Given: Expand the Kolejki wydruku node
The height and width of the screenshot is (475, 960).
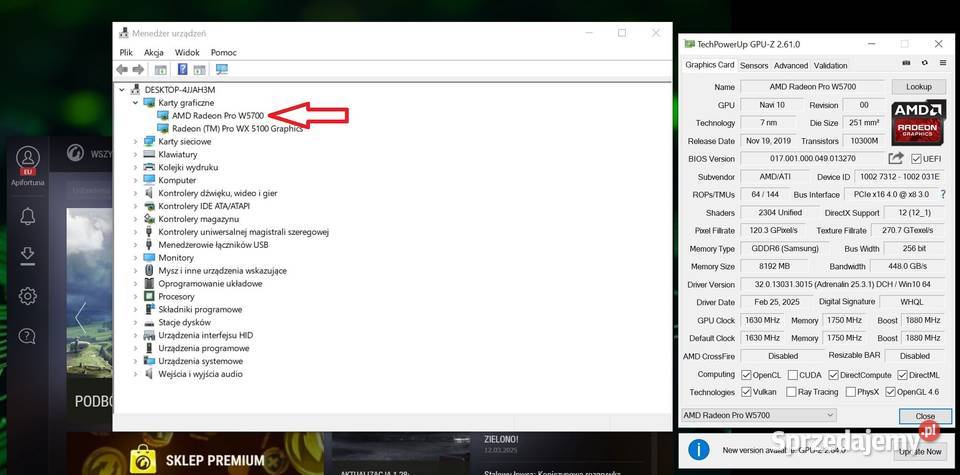Looking at the screenshot, I should [135, 167].
